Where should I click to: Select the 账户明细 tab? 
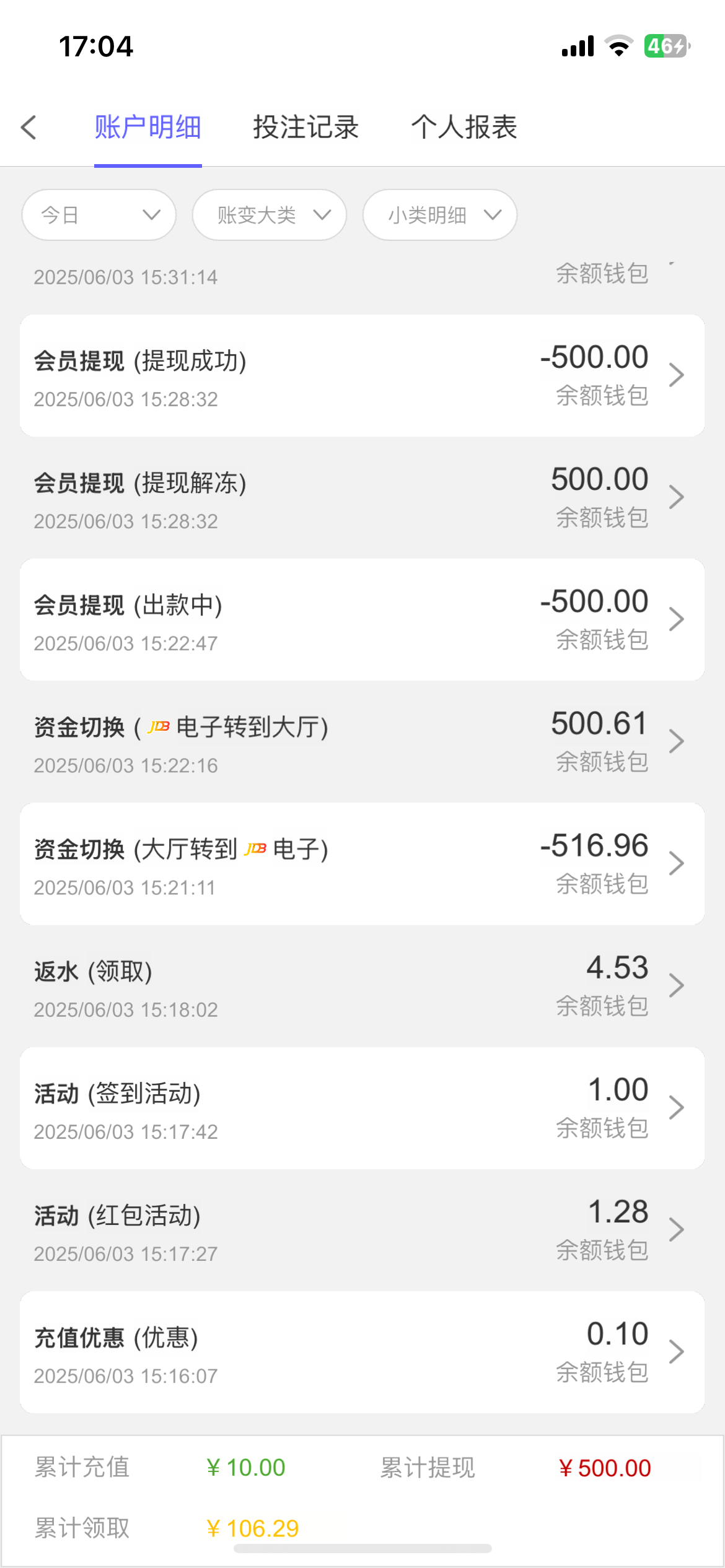click(x=147, y=128)
